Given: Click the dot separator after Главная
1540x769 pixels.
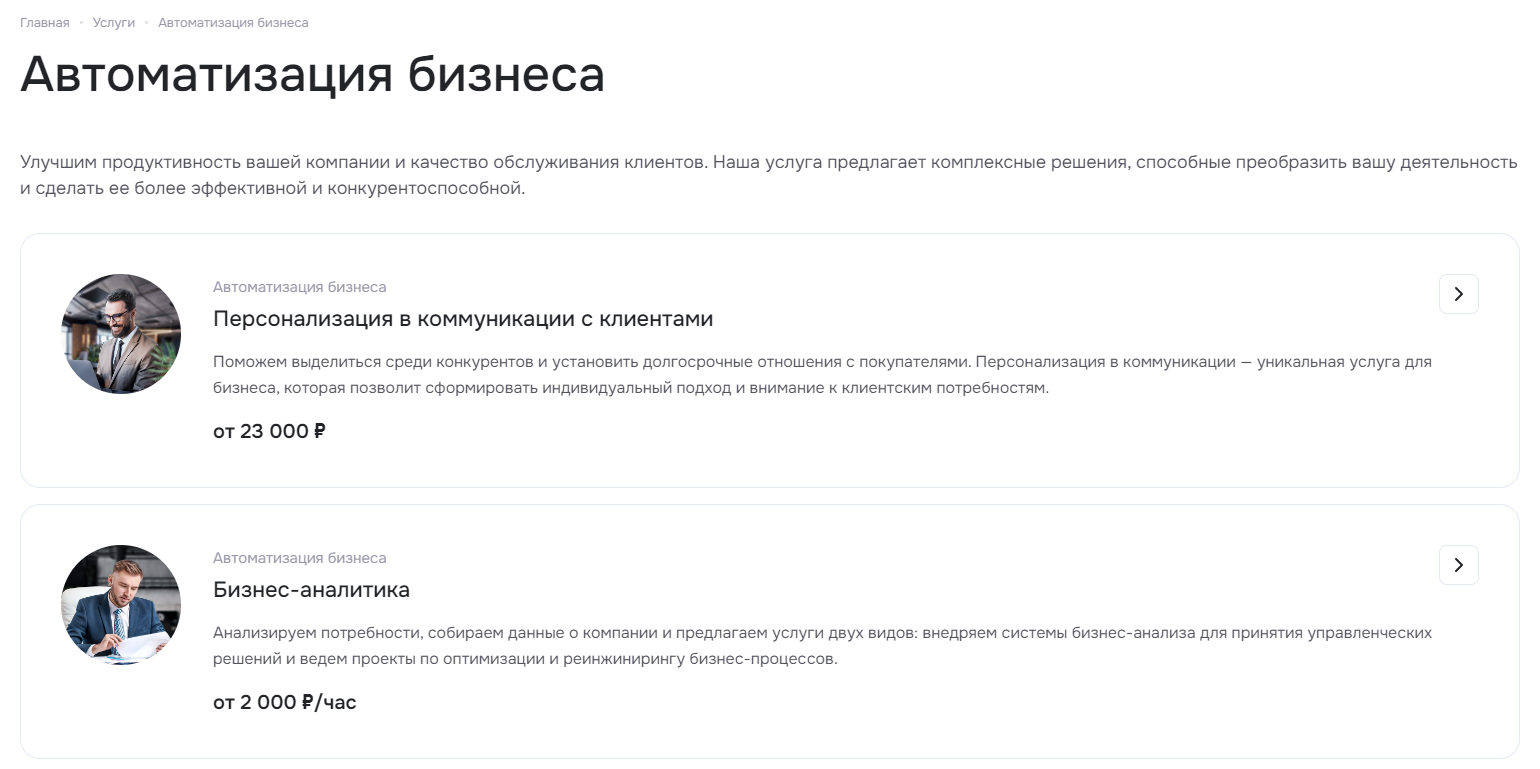Looking at the screenshot, I should 81,23.
